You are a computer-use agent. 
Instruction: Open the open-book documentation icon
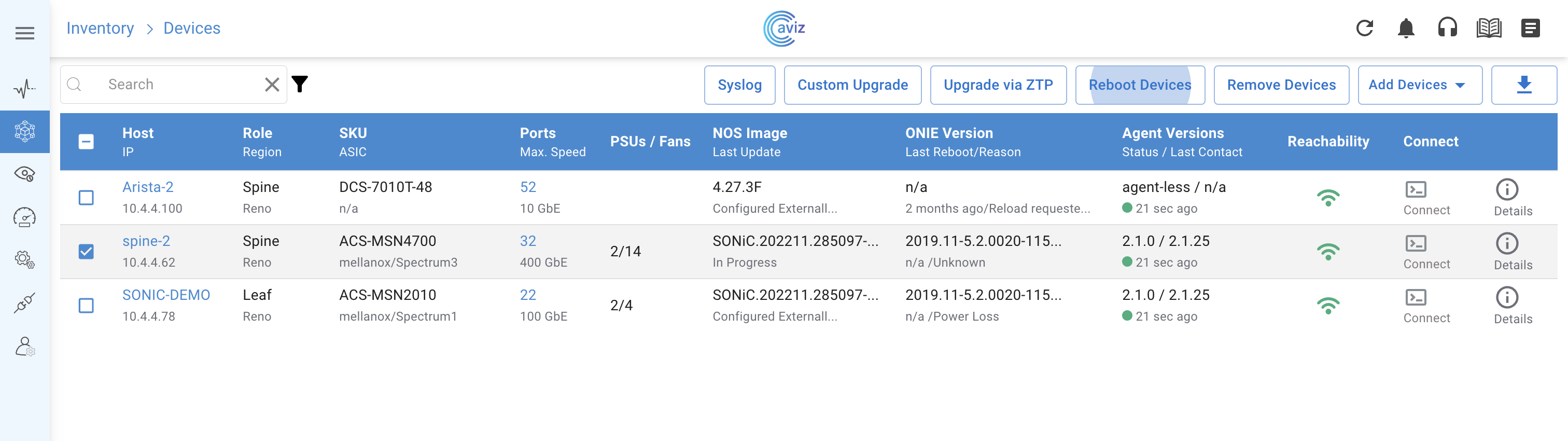pyautogui.click(x=1488, y=28)
